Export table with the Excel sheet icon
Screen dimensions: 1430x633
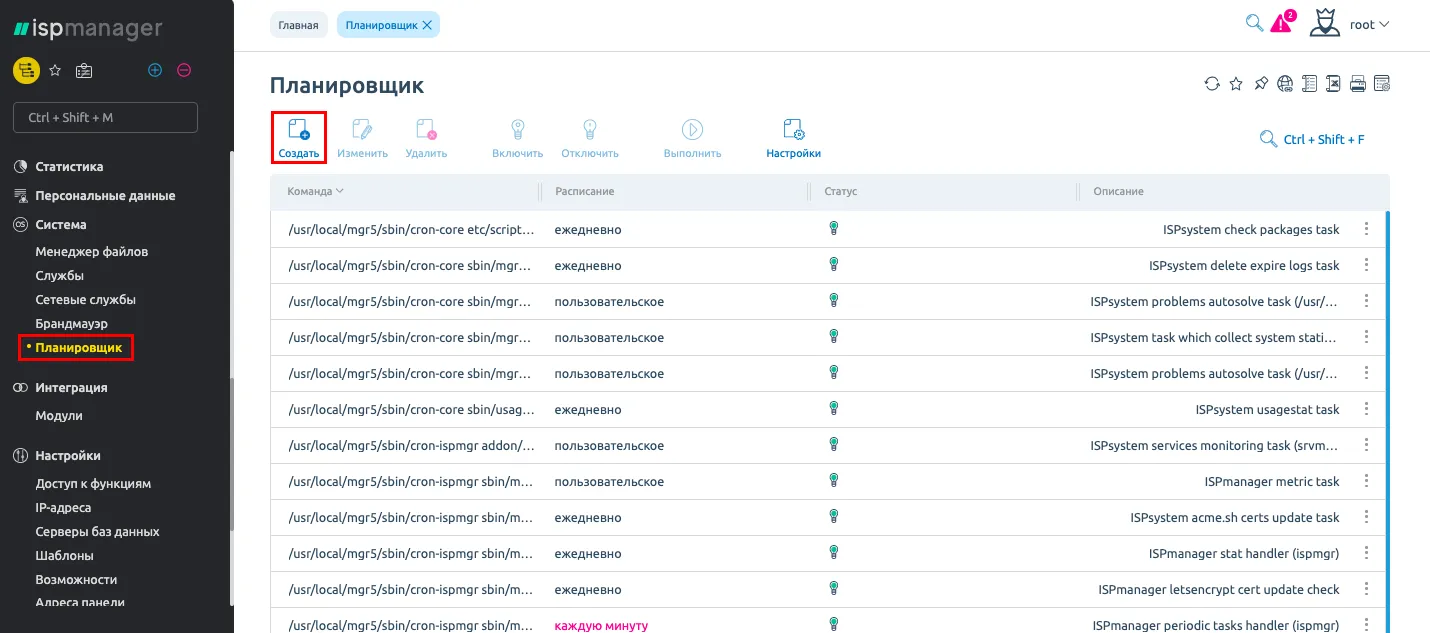click(x=1333, y=84)
